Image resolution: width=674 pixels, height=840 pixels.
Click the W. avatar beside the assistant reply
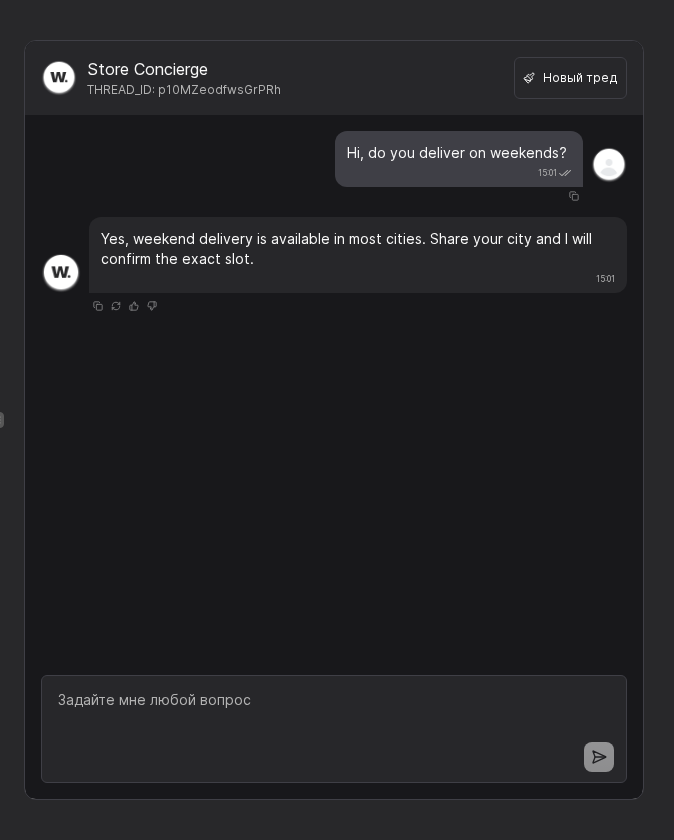tap(61, 272)
